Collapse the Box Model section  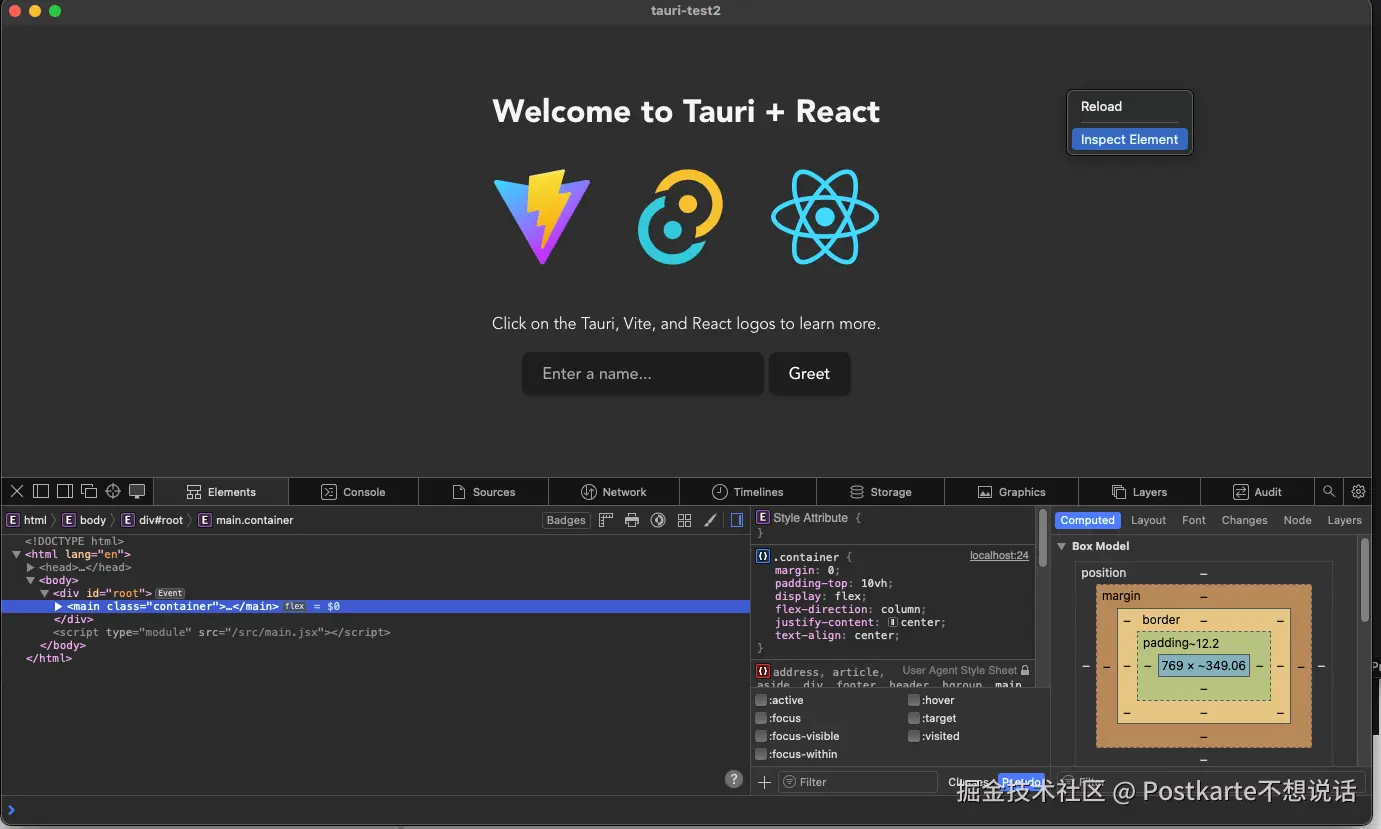[x=1062, y=546]
